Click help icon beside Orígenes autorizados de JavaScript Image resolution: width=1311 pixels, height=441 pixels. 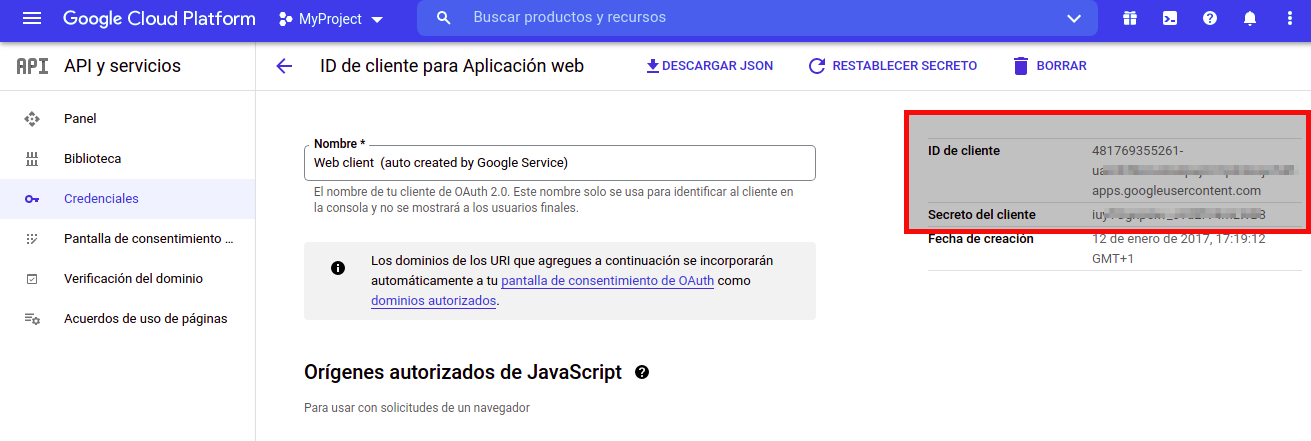642,372
